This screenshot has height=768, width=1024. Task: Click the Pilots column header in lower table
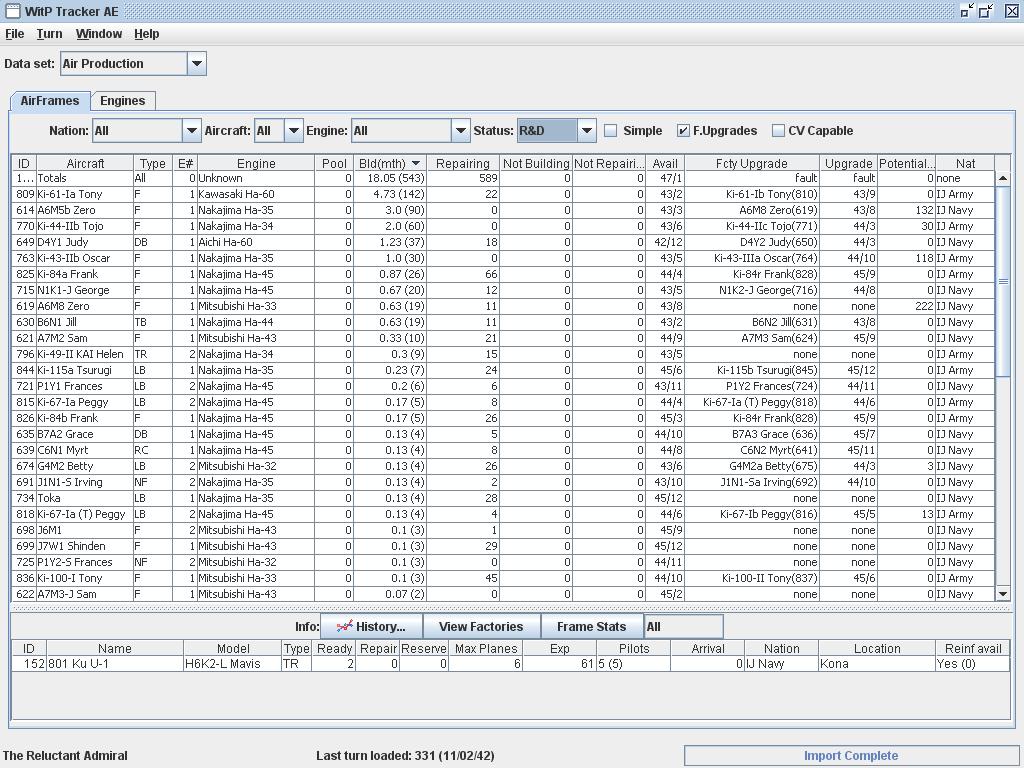[x=633, y=648]
